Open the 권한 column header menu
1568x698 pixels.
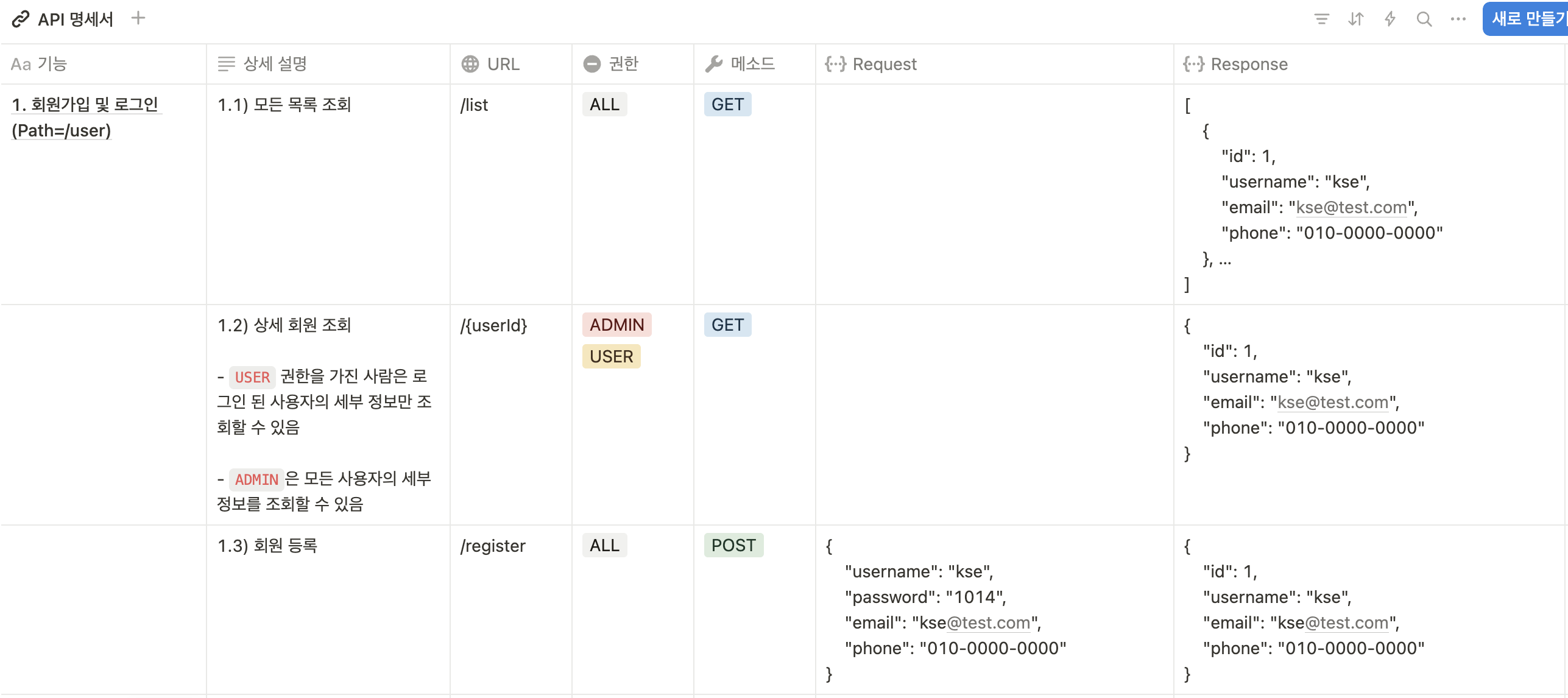click(x=623, y=64)
